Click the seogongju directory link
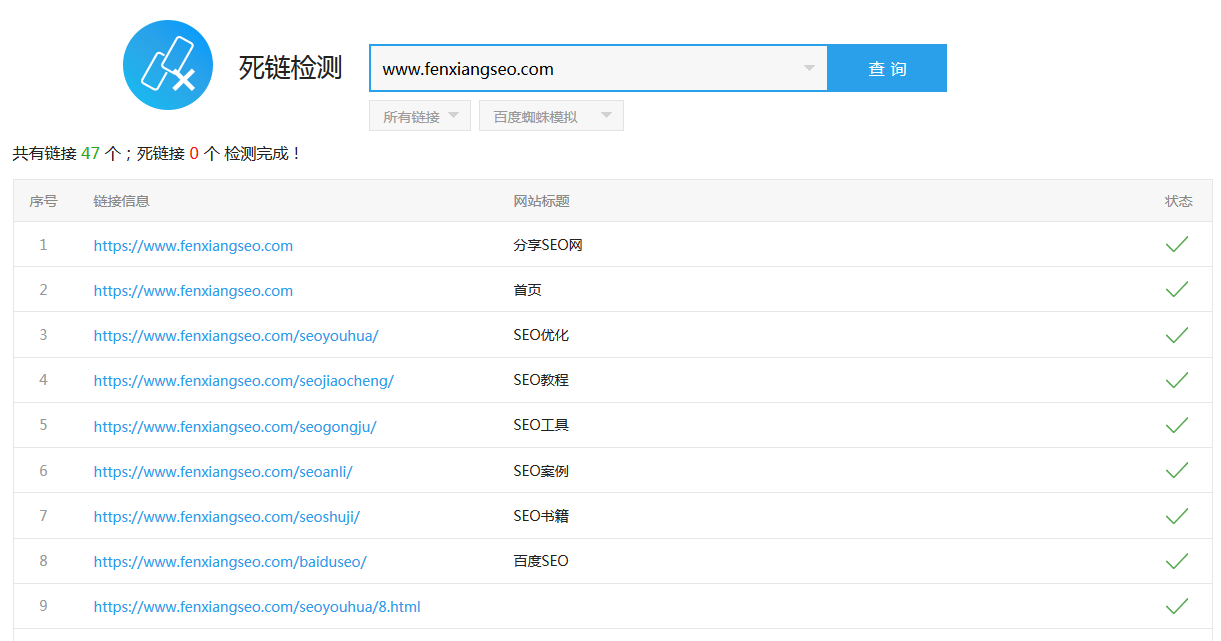The height and width of the screenshot is (641, 1221). point(235,425)
